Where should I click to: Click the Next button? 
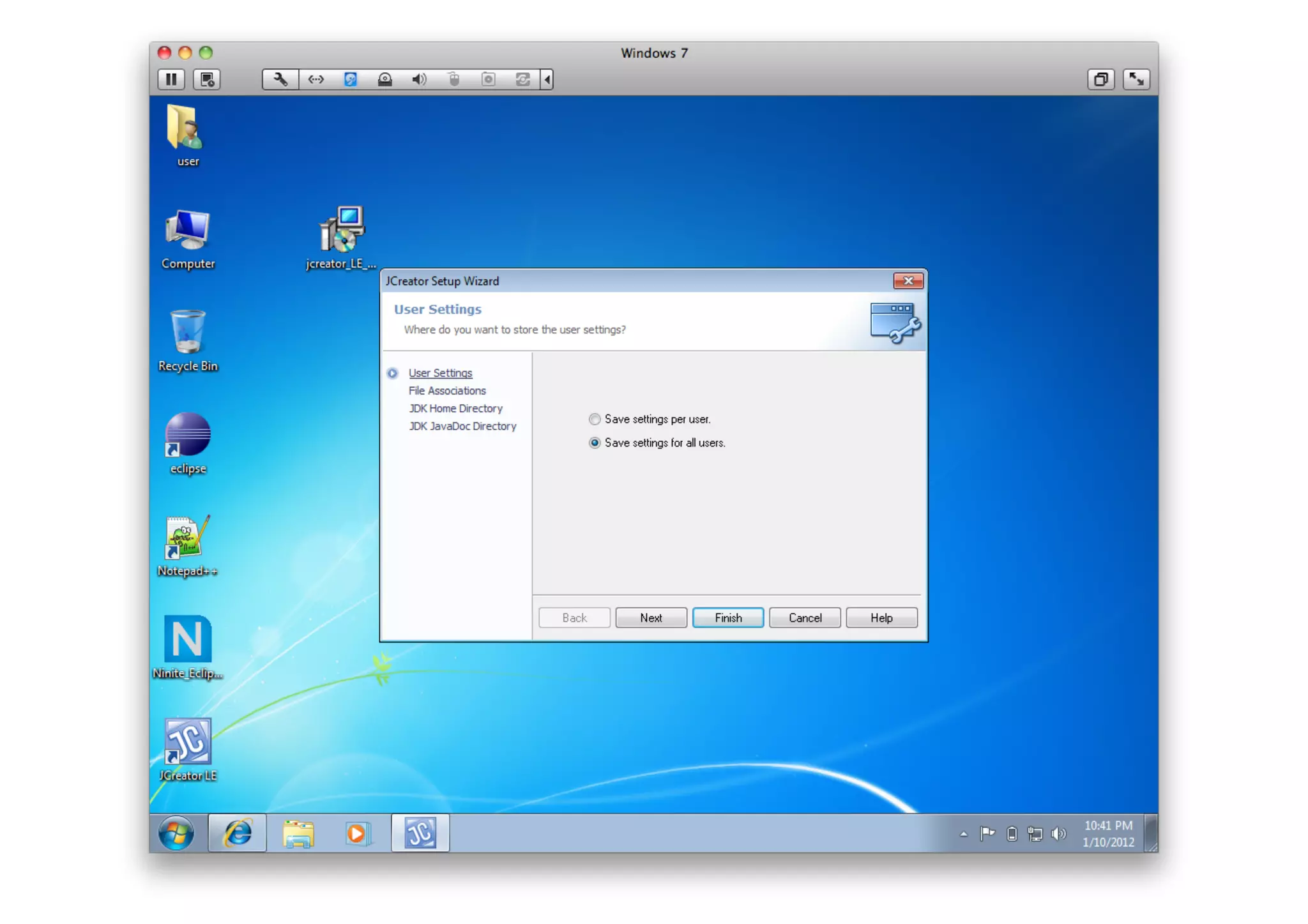(x=651, y=617)
